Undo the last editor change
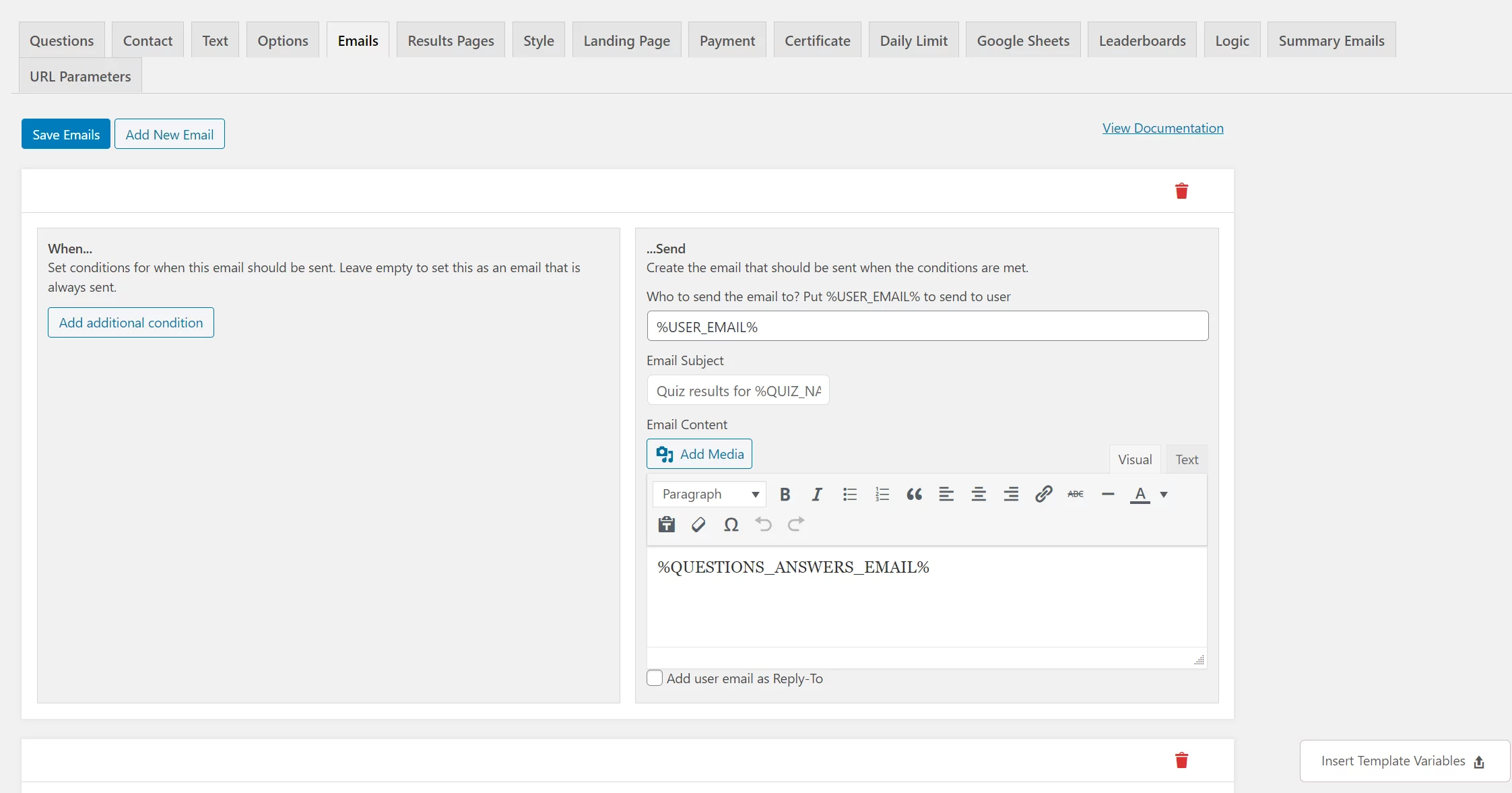This screenshot has height=793, width=1512. pyautogui.click(x=763, y=525)
